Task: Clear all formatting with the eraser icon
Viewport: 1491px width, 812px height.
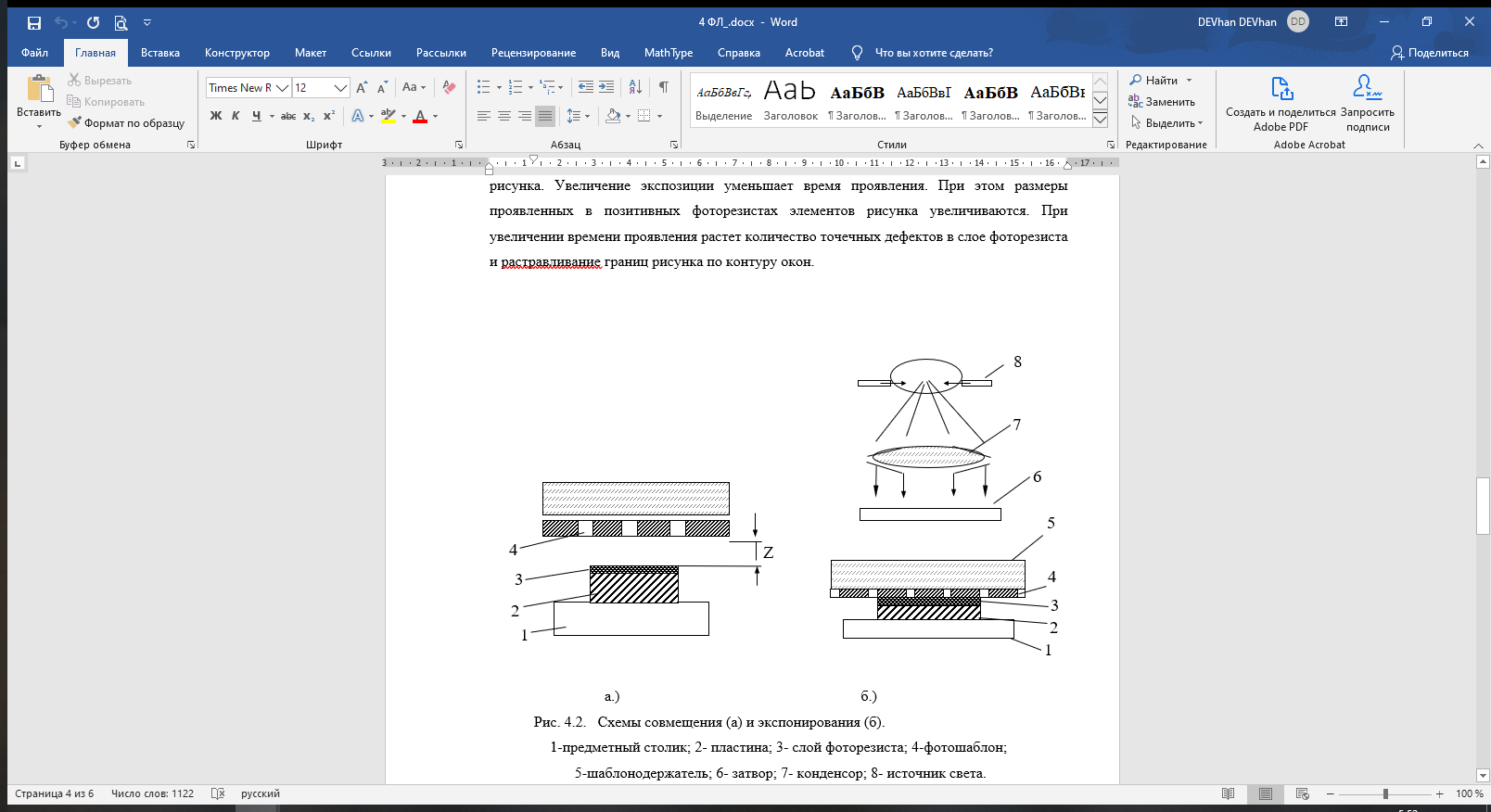Action: (x=449, y=88)
